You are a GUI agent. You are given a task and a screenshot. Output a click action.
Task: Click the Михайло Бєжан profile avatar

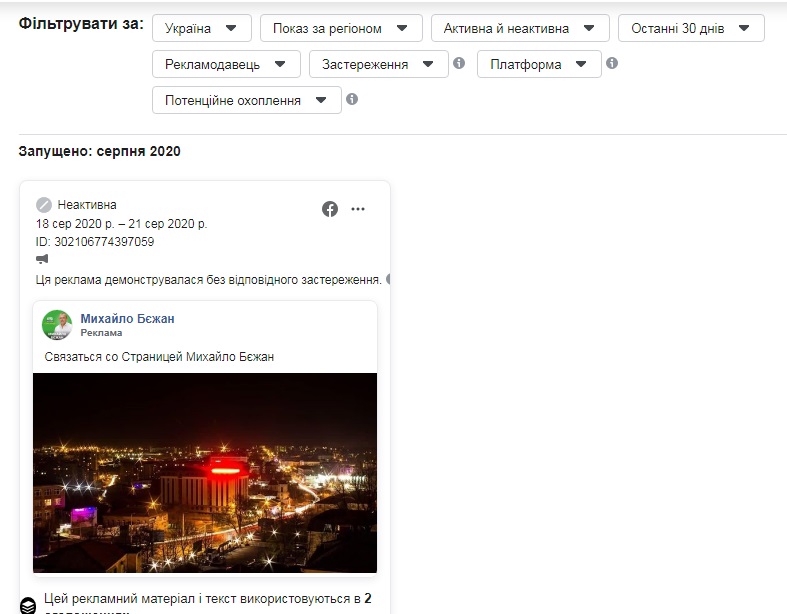click(x=57, y=325)
